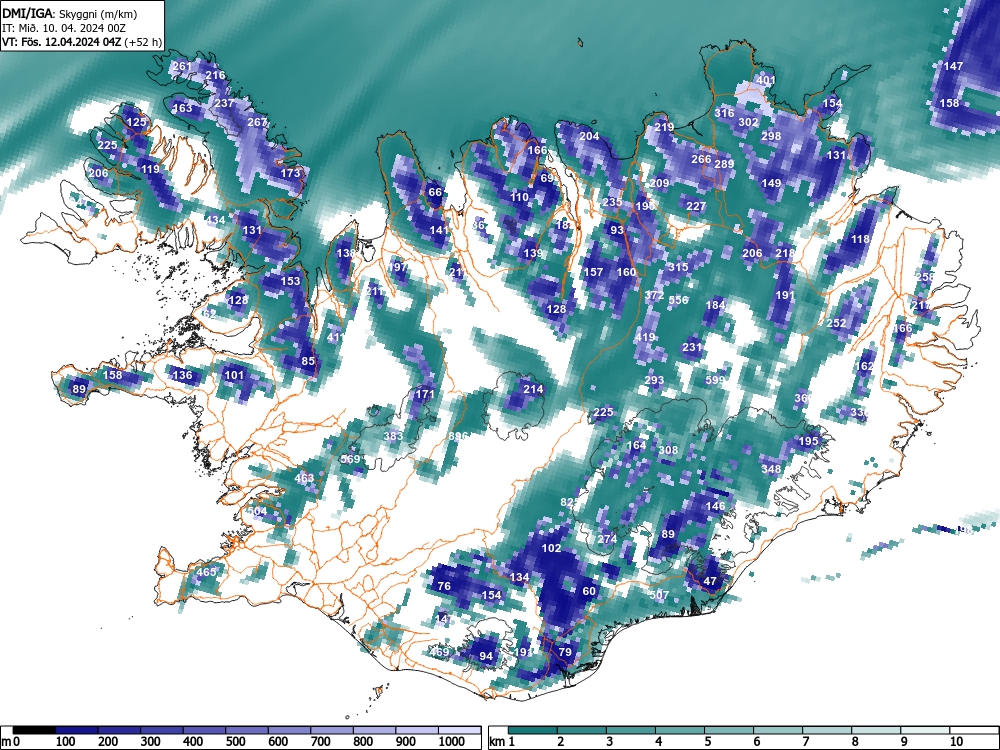
Task: Click legend segment between 5 and 6 km
Action: click(x=729, y=731)
